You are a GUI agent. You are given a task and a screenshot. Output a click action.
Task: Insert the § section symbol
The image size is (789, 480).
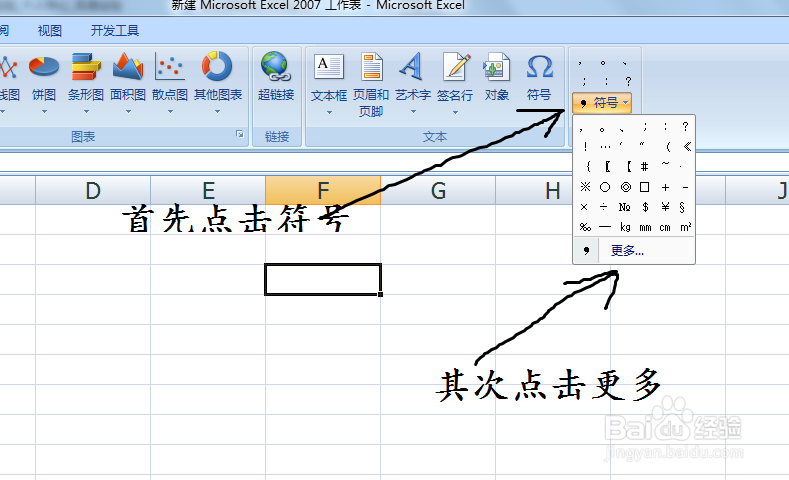(x=682, y=207)
